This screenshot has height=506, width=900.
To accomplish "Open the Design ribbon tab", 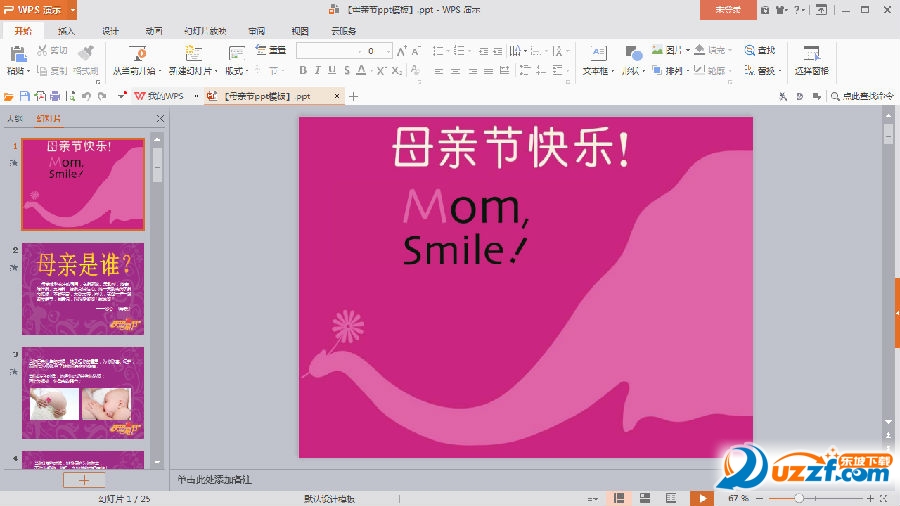I will point(110,30).
